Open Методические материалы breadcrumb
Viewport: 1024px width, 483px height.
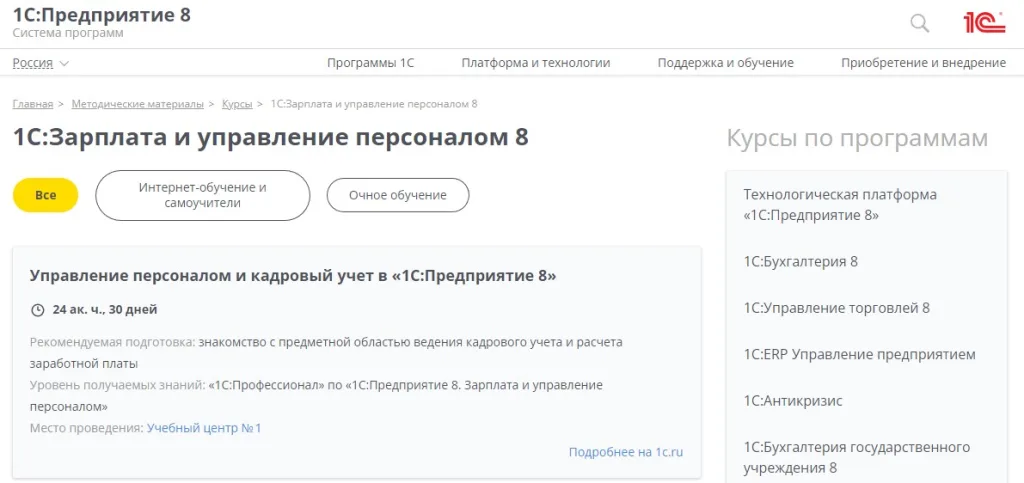[138, 104]
